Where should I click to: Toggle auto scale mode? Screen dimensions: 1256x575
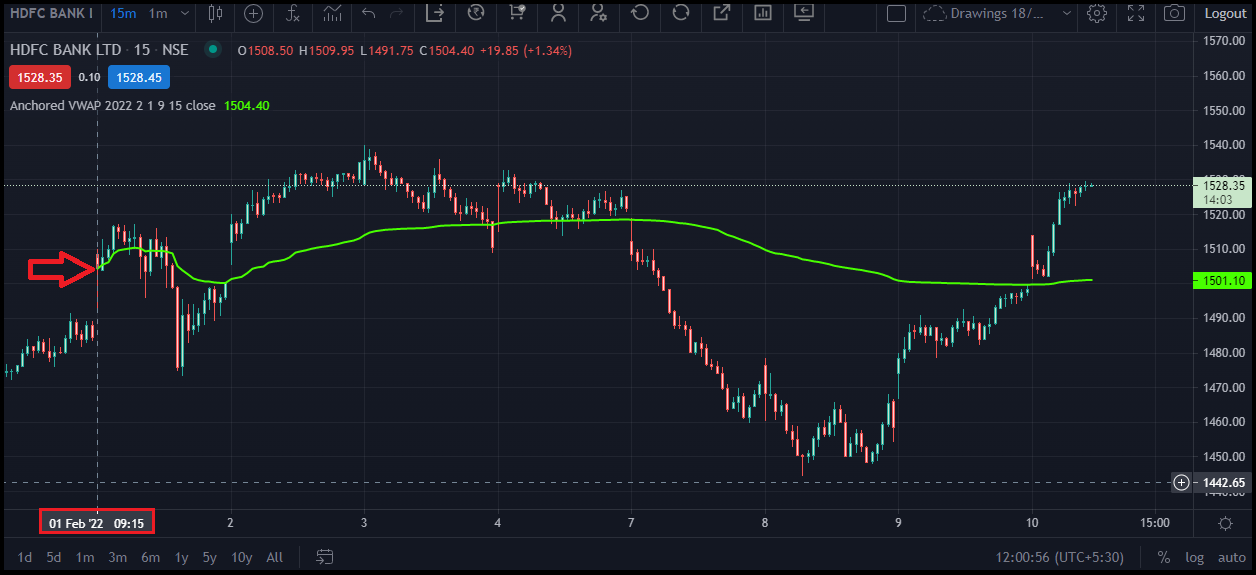[x=1232, y=557]
